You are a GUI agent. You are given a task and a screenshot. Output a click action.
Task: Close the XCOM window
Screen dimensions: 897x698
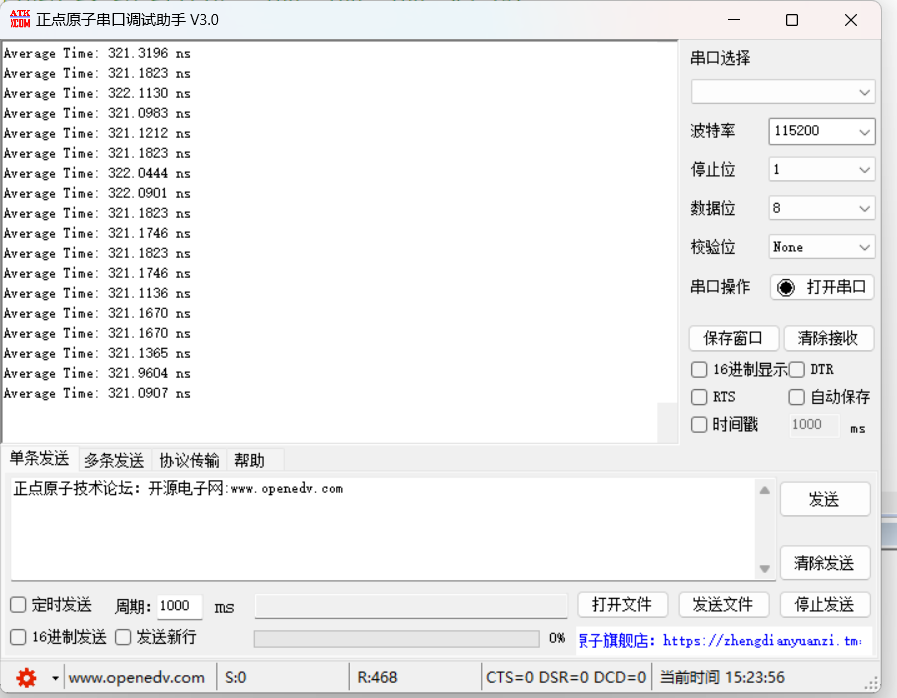click(851, 20)
